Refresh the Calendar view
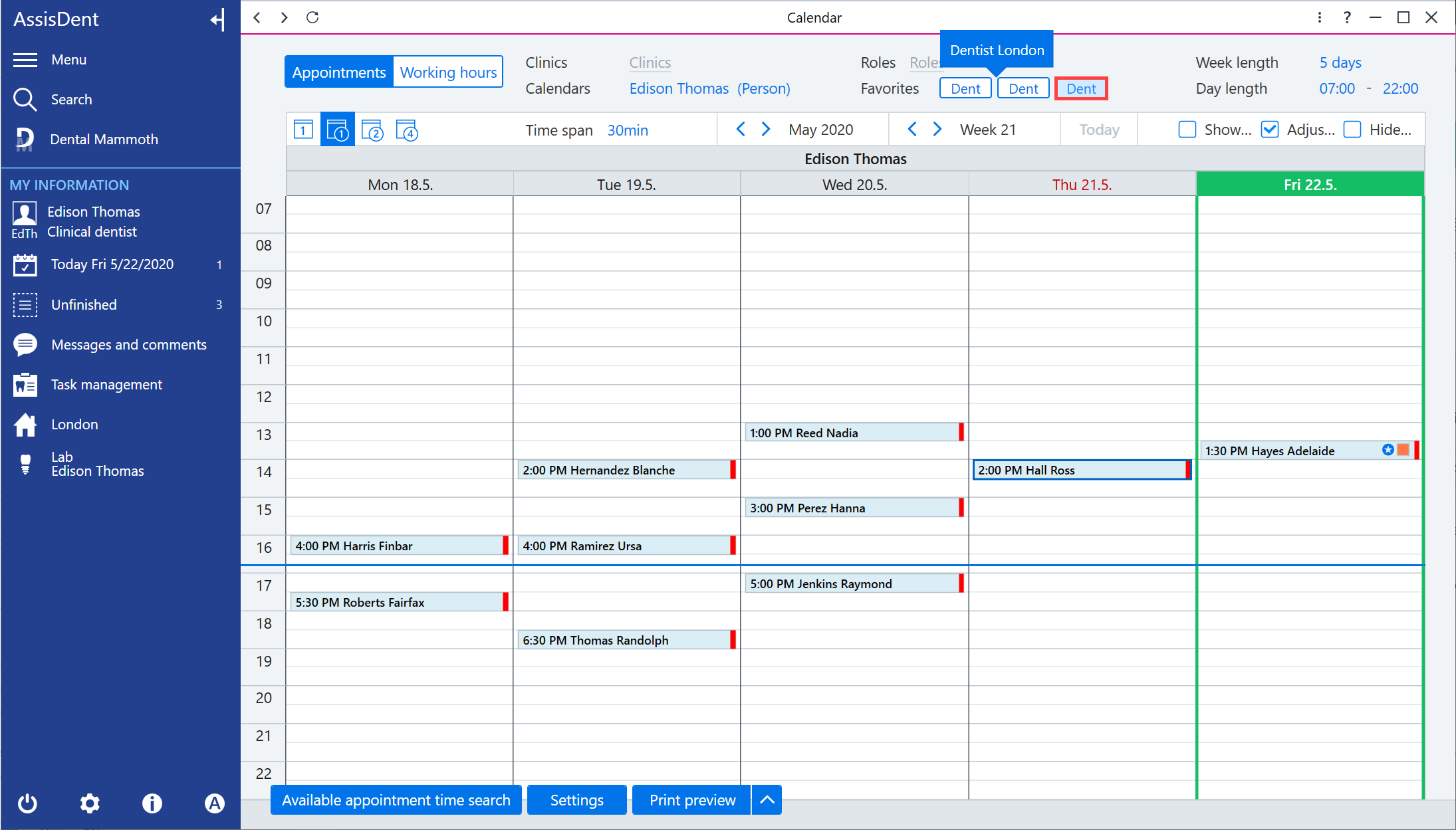The width and height of the screenshot is (1456, 830). (x=312, y=17)
